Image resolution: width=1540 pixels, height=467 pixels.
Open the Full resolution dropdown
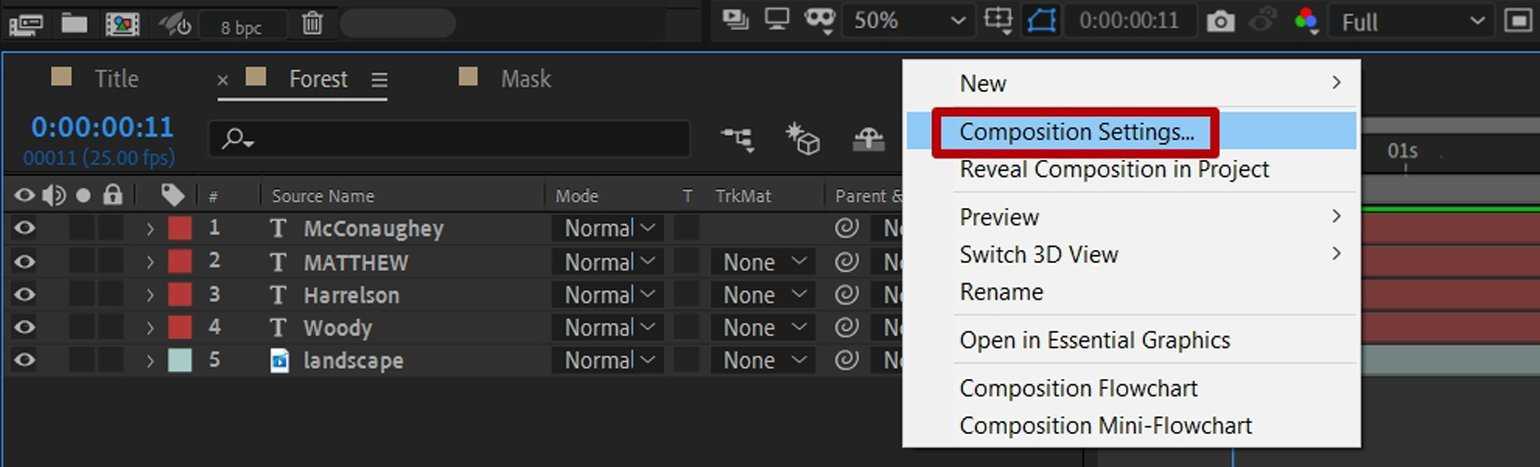coord(1410,21)
